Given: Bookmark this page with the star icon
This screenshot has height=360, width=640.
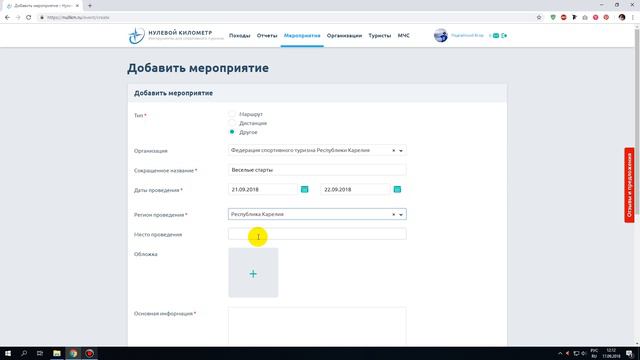Looking at the screenshot, I should (x=539, y=18).
